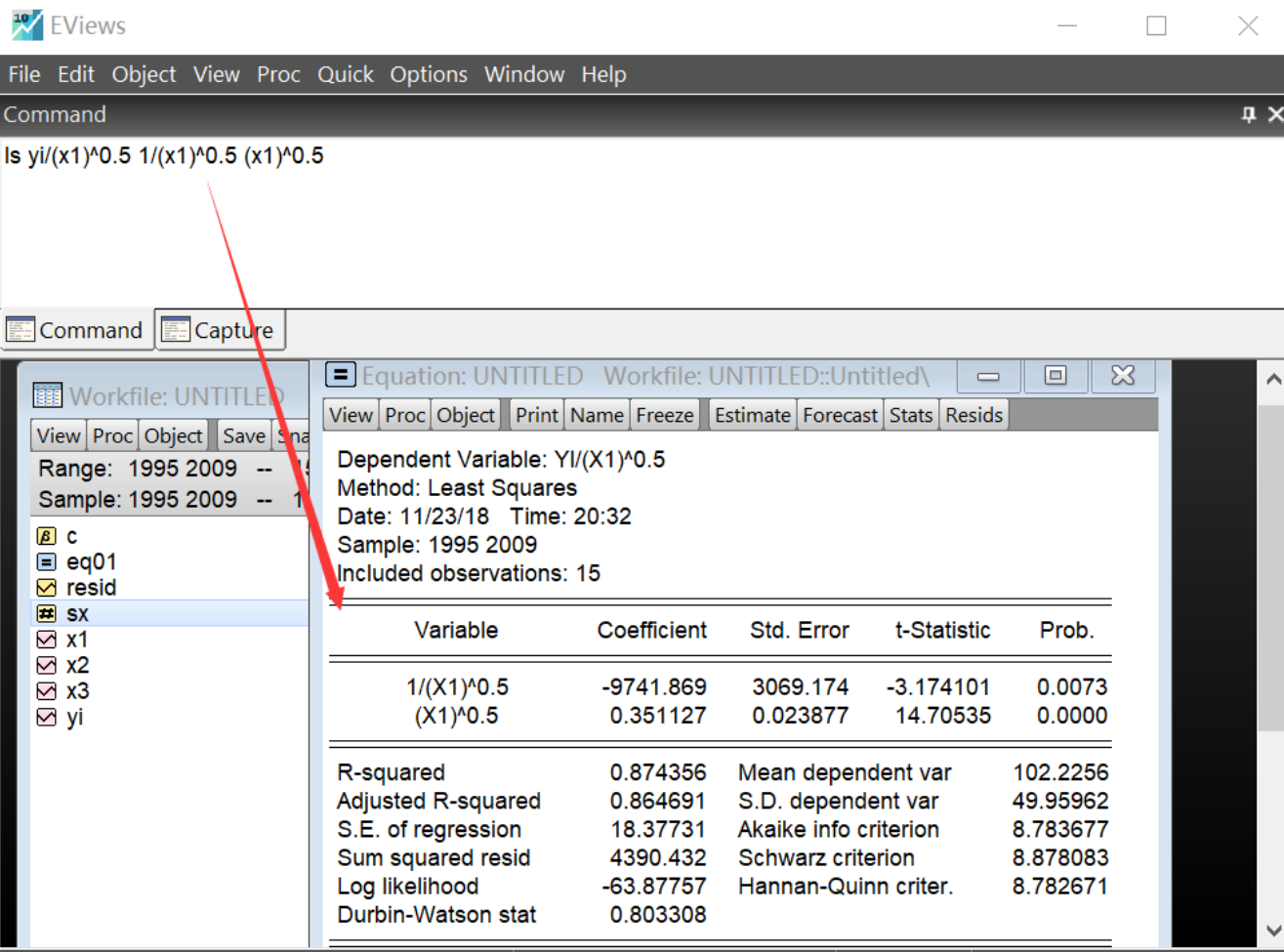The width and height of the screenshot is (1284, 952).
Task: Click Forecast in the Equation toolbar
Action: 841,415
